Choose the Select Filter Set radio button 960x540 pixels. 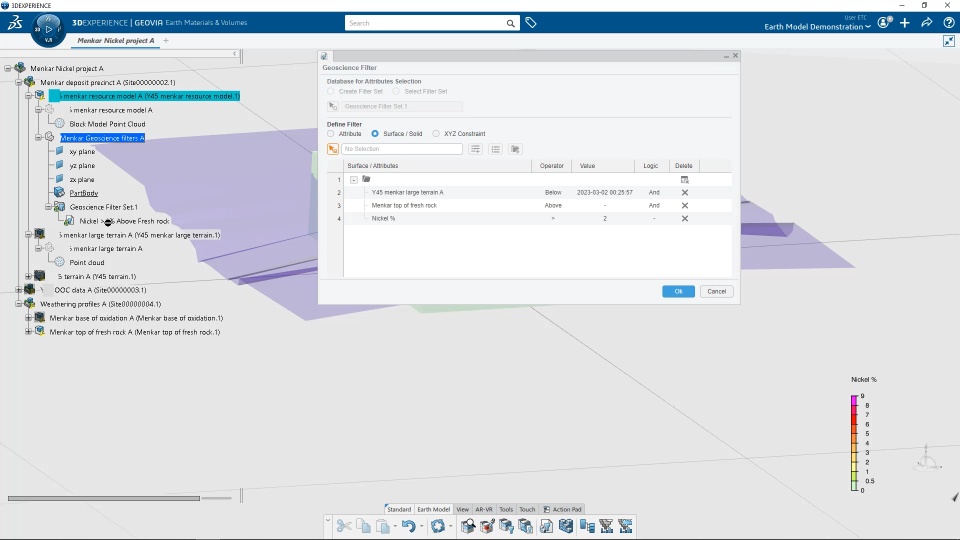[x=396, y=91]
